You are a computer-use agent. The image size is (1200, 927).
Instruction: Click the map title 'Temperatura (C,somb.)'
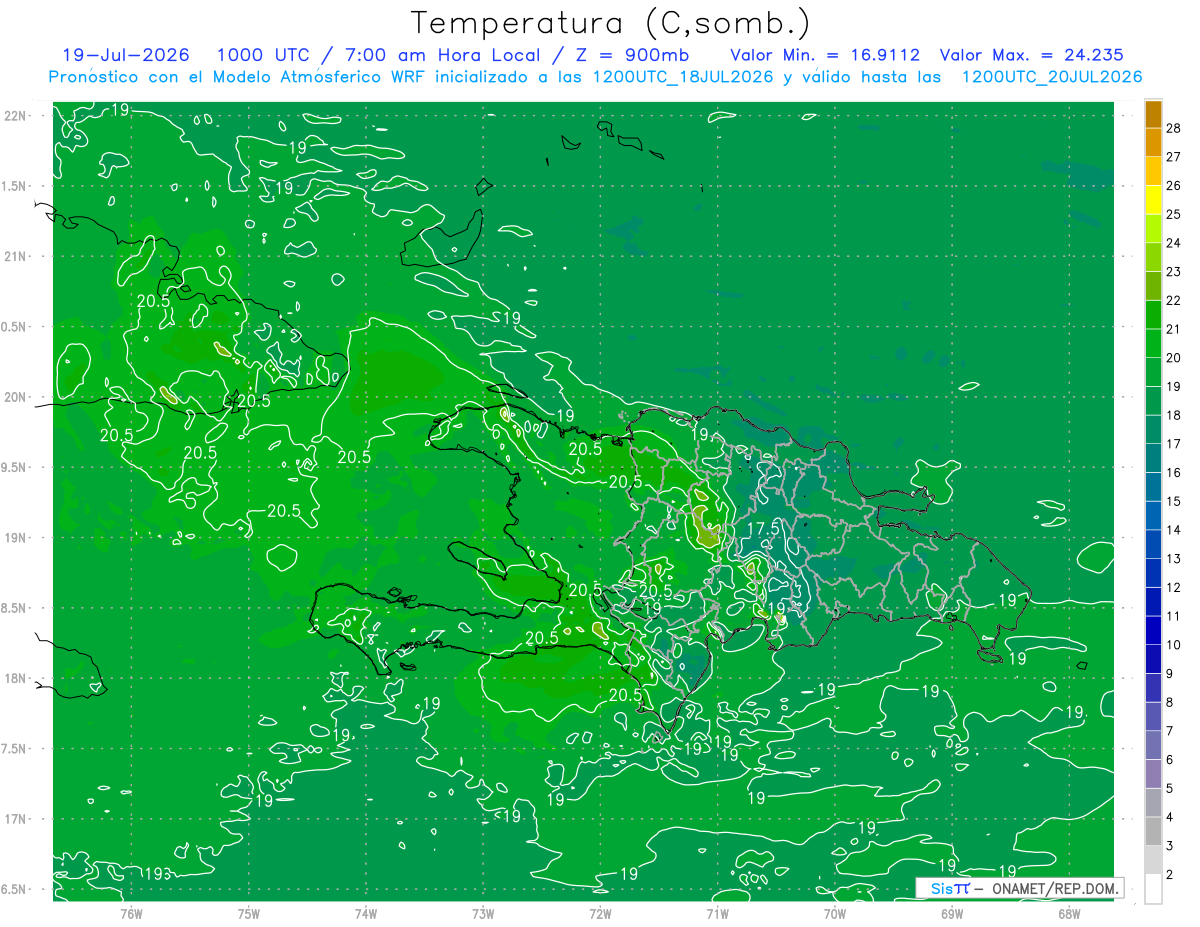click(x=611, y=22)
